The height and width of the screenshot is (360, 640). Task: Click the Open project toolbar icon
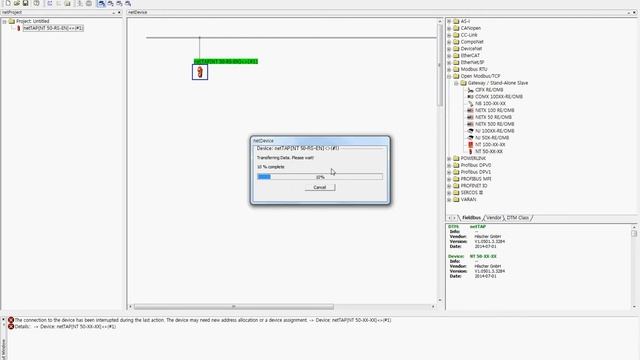17,3
